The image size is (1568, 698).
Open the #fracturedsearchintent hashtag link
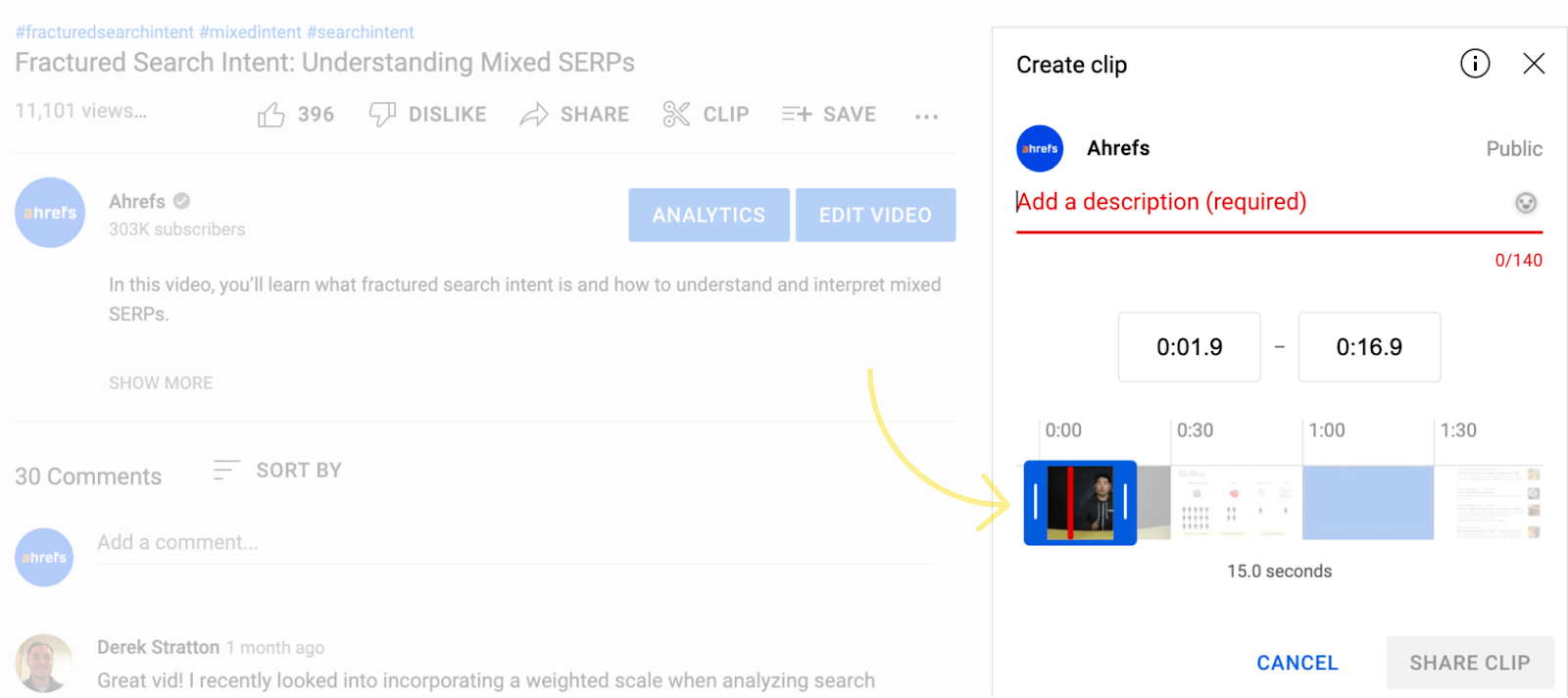104,31
